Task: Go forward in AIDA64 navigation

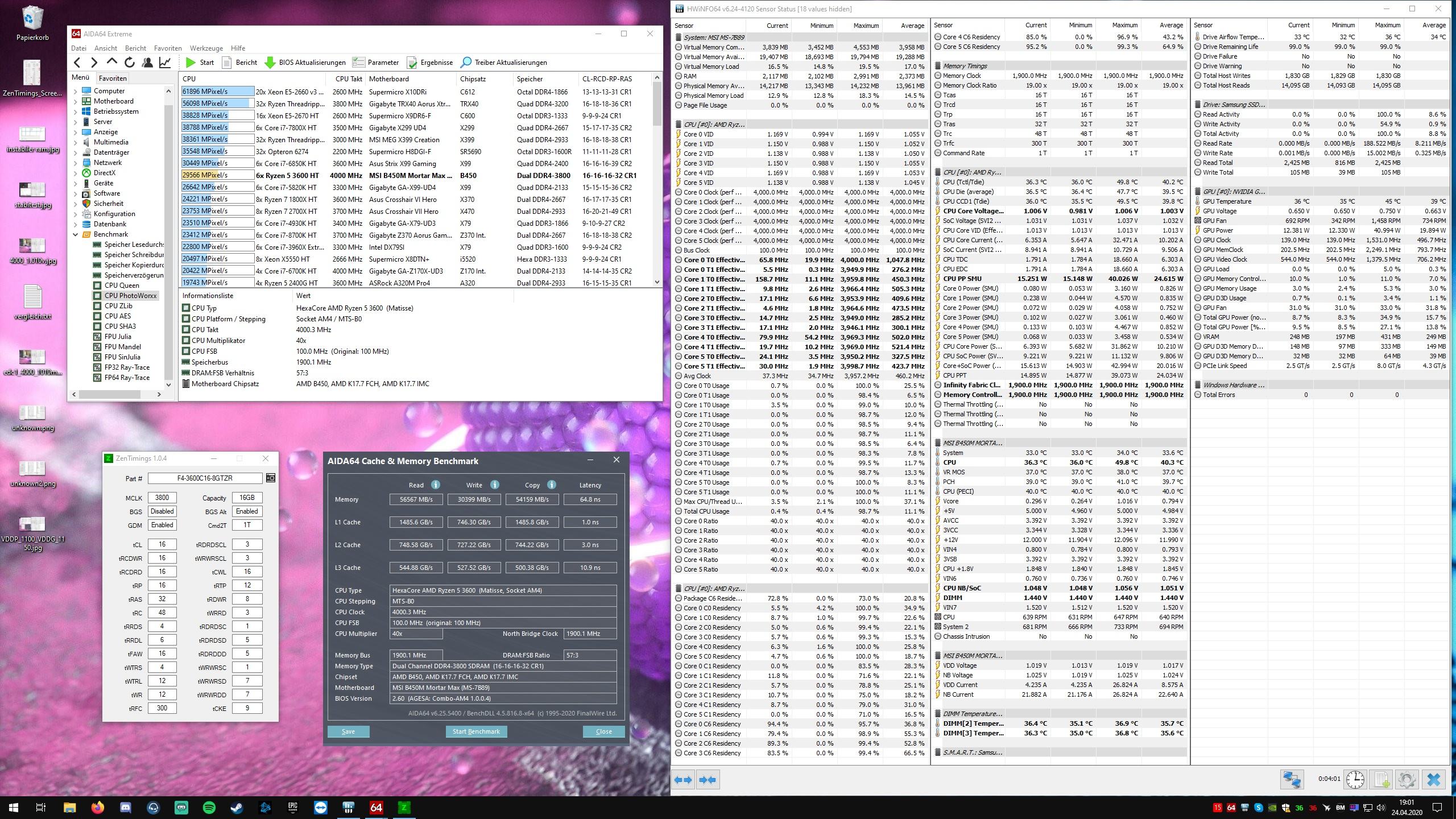Action: click(x=94, y=63)
